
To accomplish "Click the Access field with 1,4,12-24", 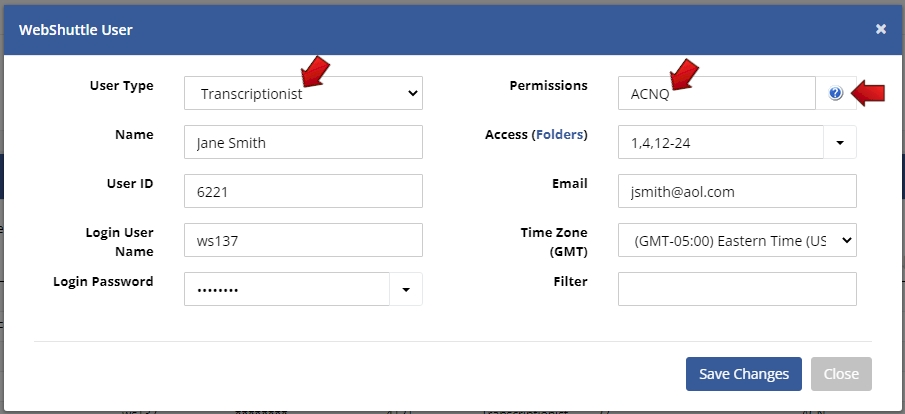I will point(720,142).
